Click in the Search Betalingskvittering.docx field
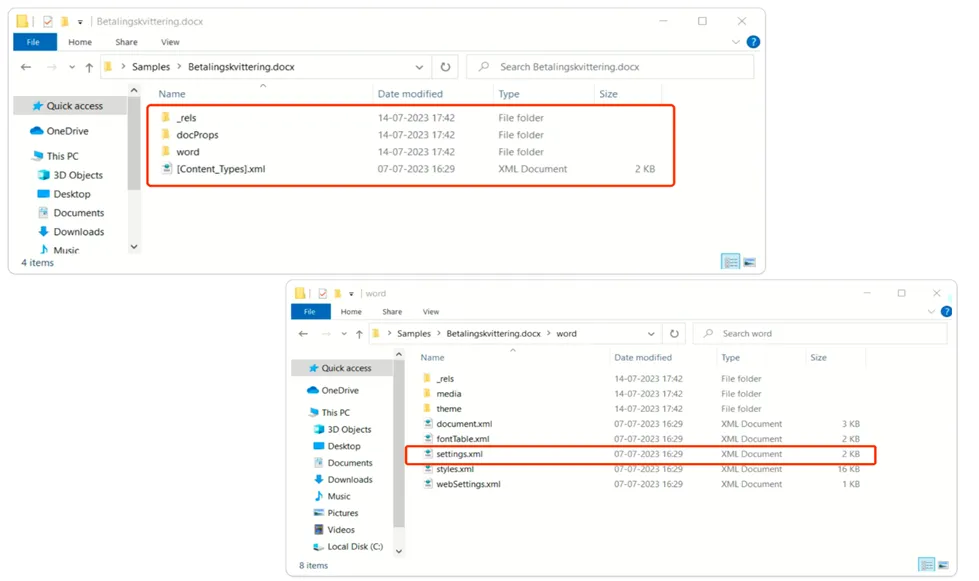The height and width of the screenshot is (581, 979). tap(610, 67)
